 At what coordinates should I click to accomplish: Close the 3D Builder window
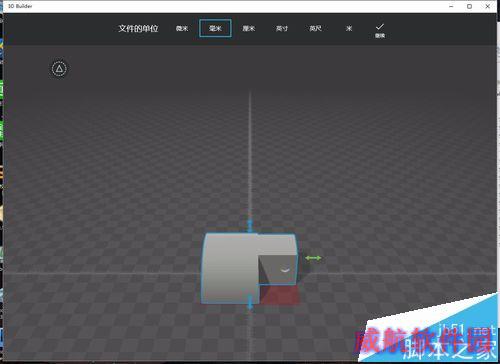click(x=488, y=6)
